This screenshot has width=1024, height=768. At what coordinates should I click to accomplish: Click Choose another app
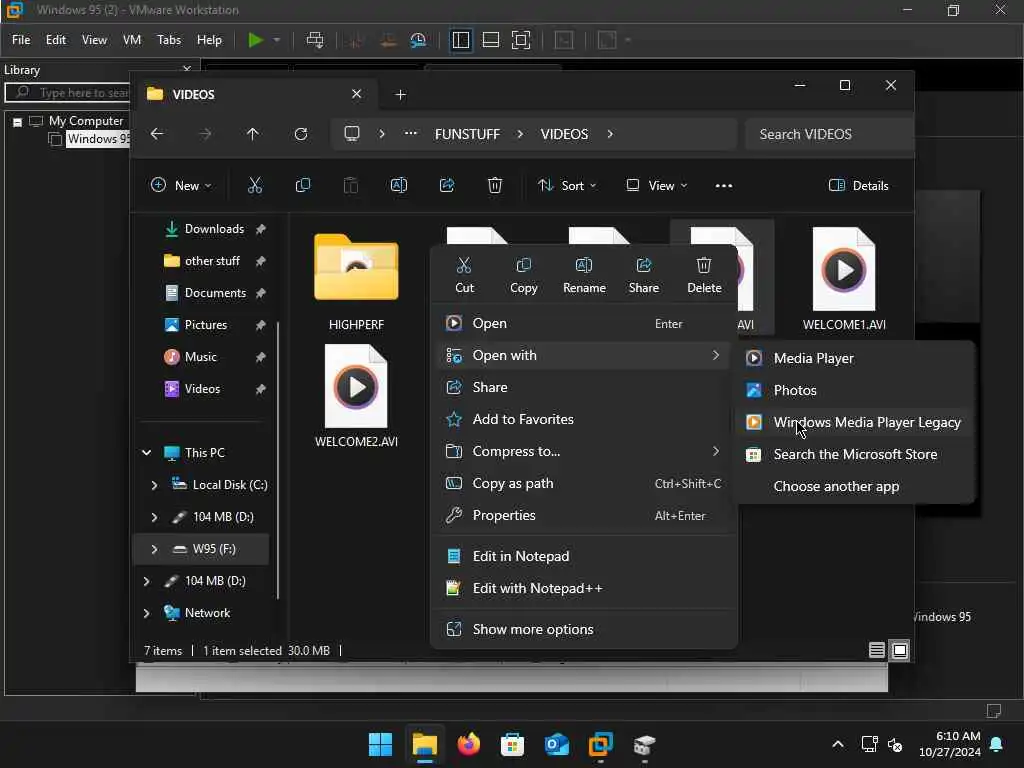pos(854,487)
